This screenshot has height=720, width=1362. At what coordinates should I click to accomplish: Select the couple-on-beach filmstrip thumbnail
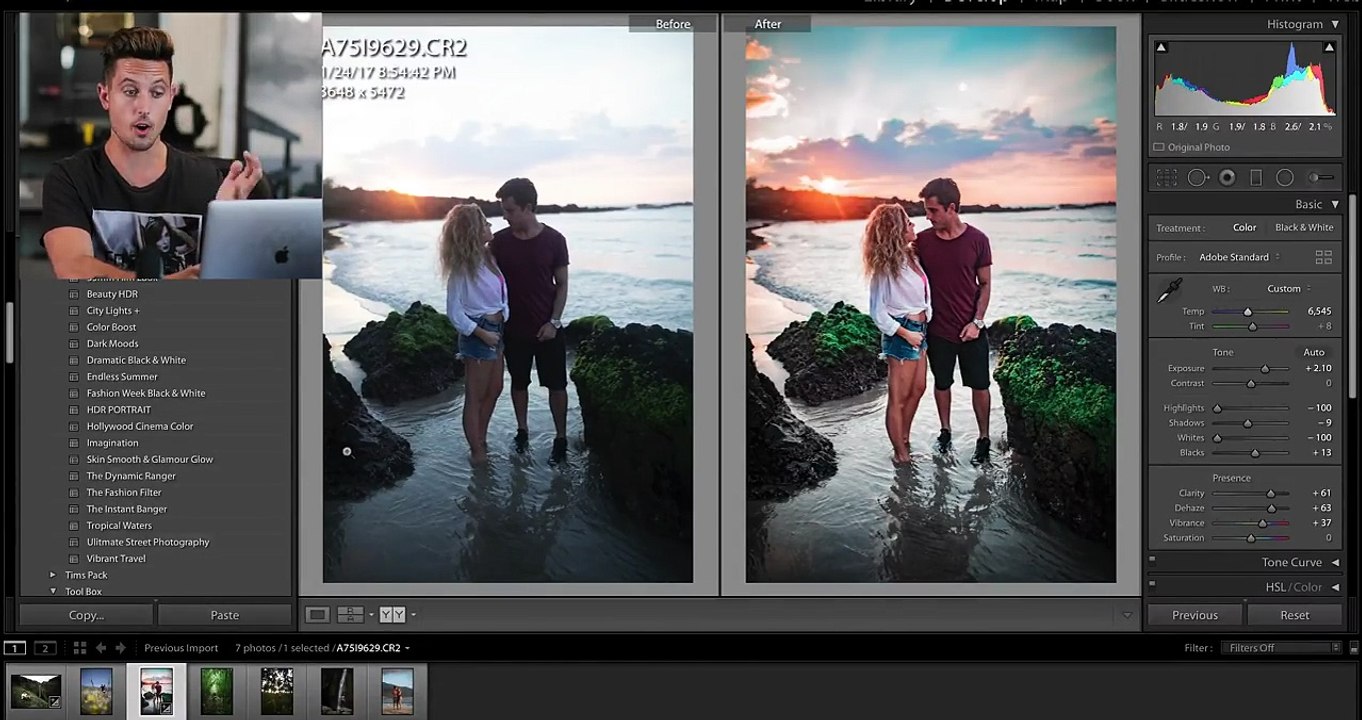pos(396,691)
